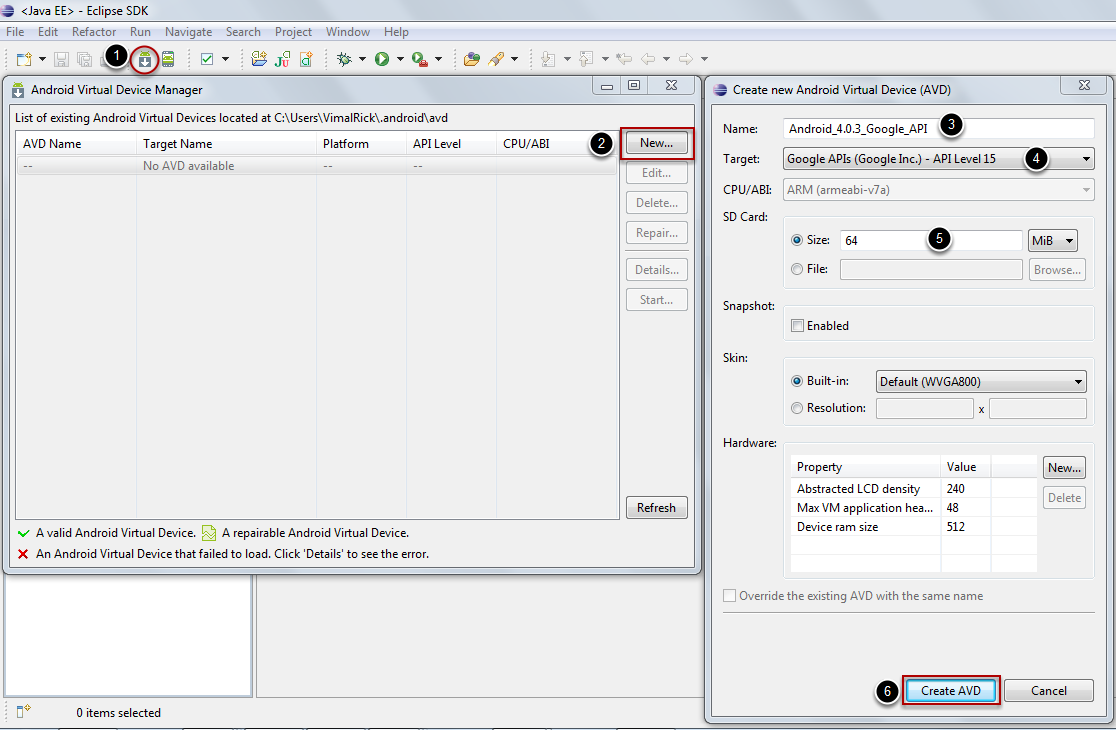Select the Max VM application heap row
Image resolution: width=1116 pixels, height=730 pixels.
[913, 507]
